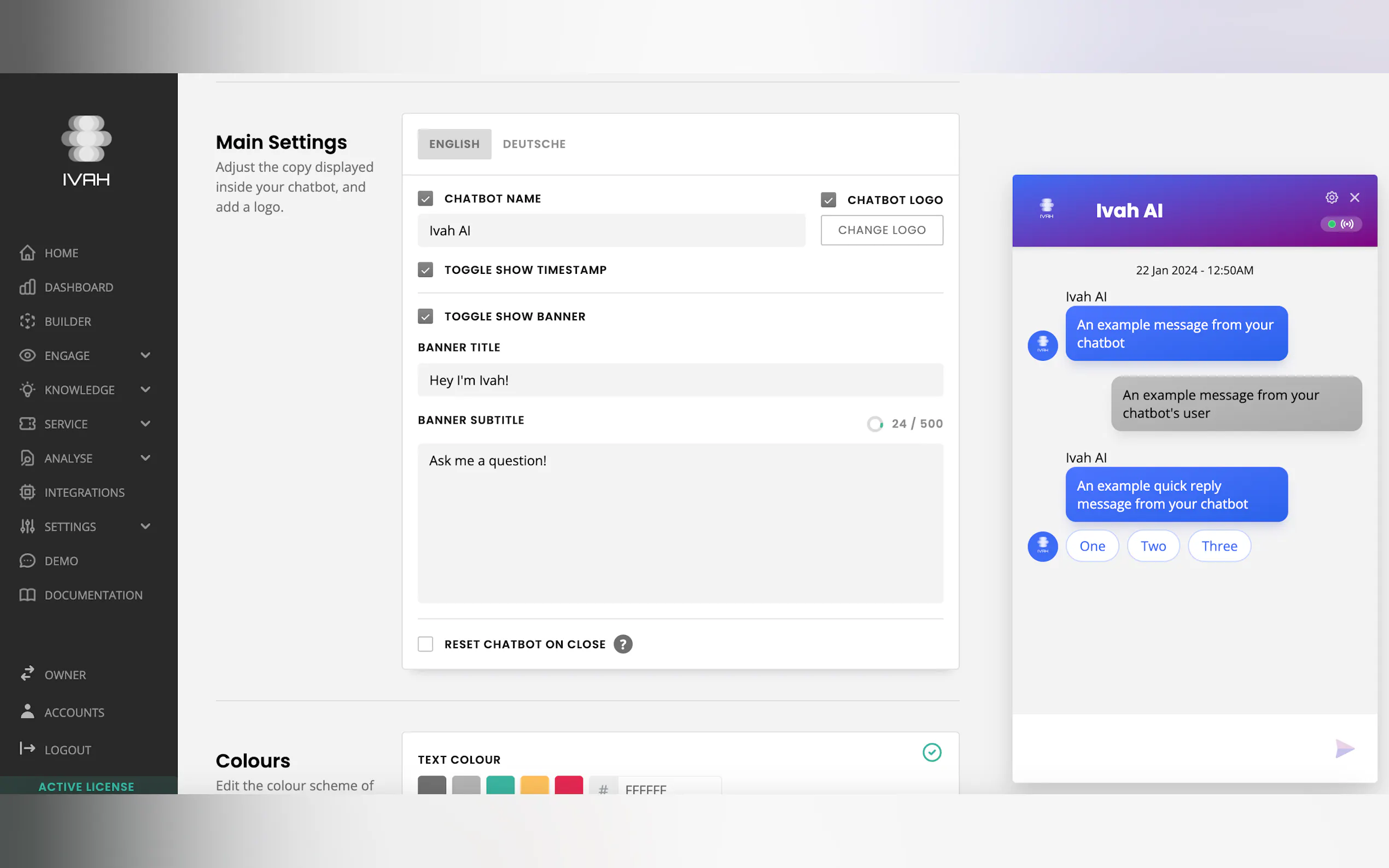Open chat widget settings gear icon
Screen dimensions: 1389x868
[1332, 197]
